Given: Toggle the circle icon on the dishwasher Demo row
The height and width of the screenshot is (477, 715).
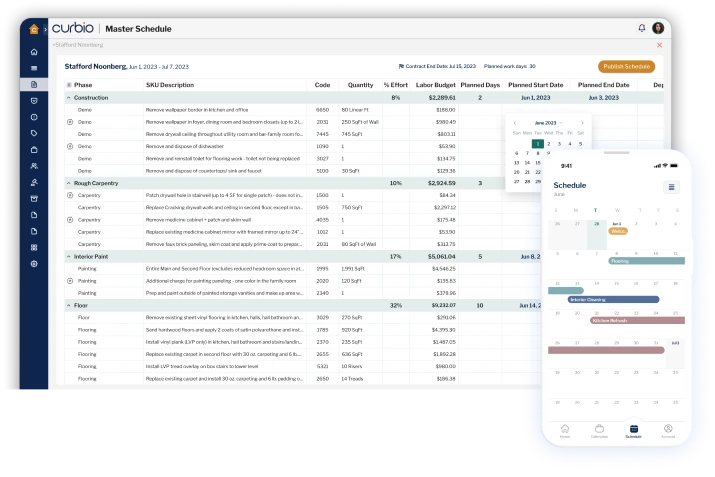Looking at the screenshot, I should (69, 146).
